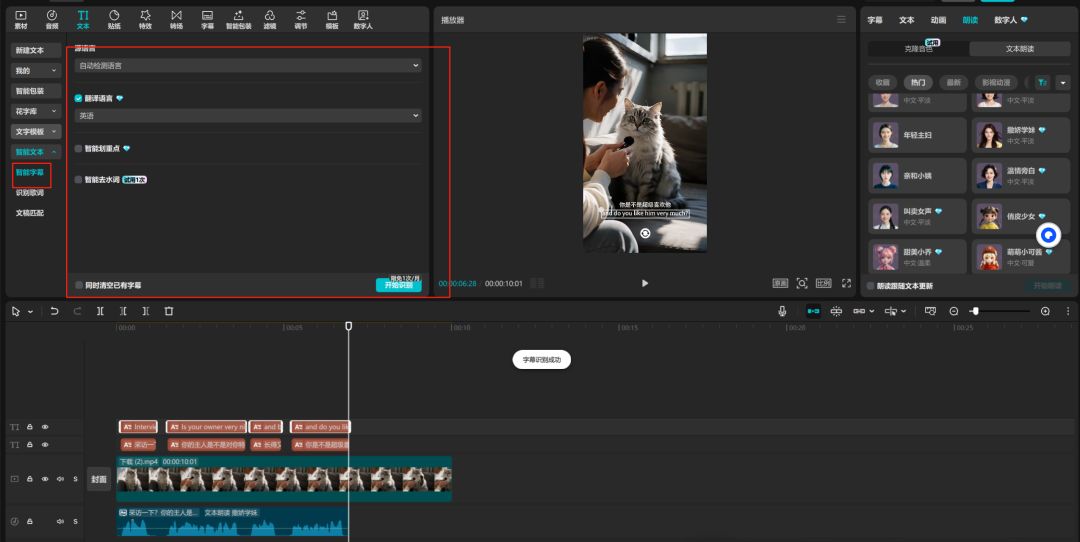
Task: Click the timeline zoom-in magnifier icon
Action: point(1045,311)
